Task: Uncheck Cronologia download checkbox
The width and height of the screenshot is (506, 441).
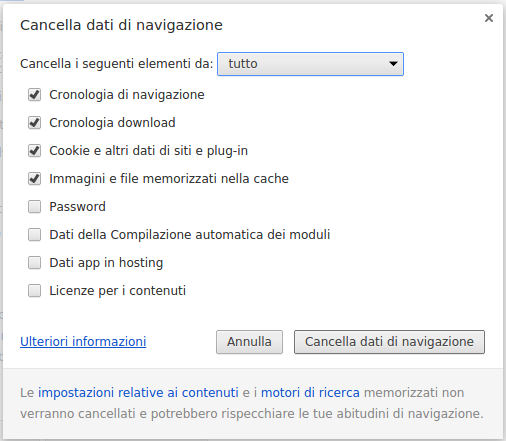Action: coord(35,123)
